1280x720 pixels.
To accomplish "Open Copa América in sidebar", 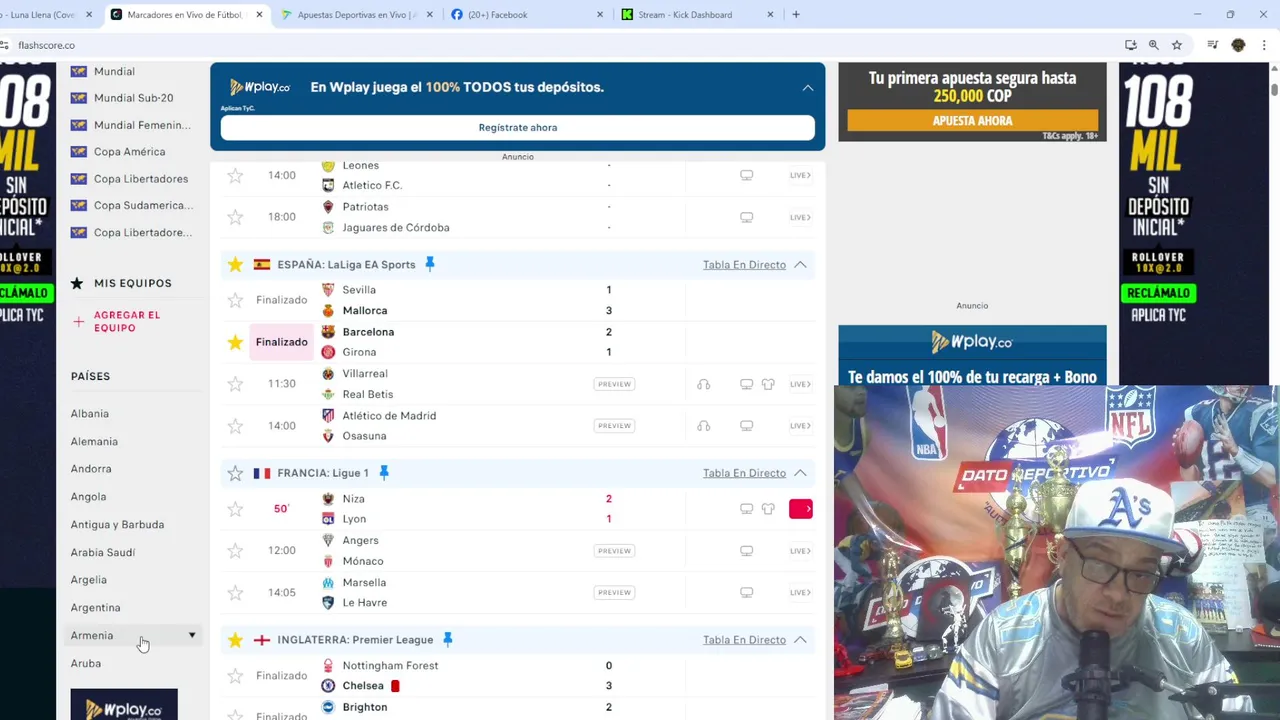I will pos(129,152).
